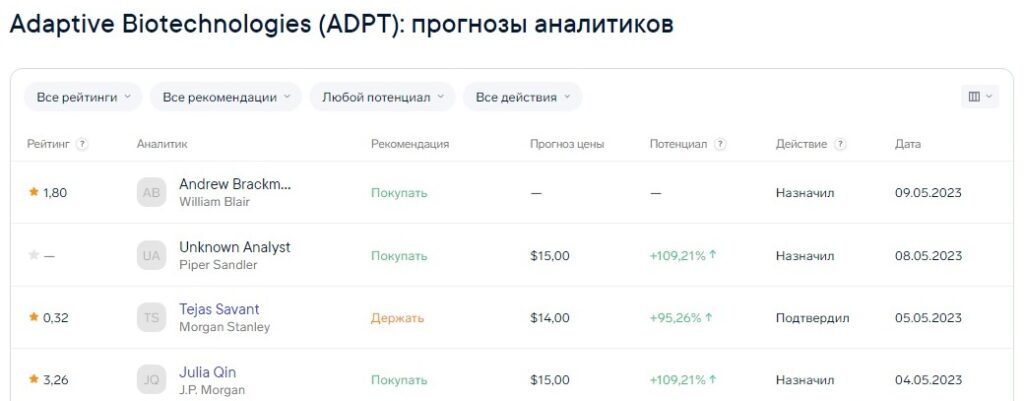The height and width of the screenshot is (401, 1024).
Task: Click the help icon next to Действие
Action: click(x=840, y=144)
